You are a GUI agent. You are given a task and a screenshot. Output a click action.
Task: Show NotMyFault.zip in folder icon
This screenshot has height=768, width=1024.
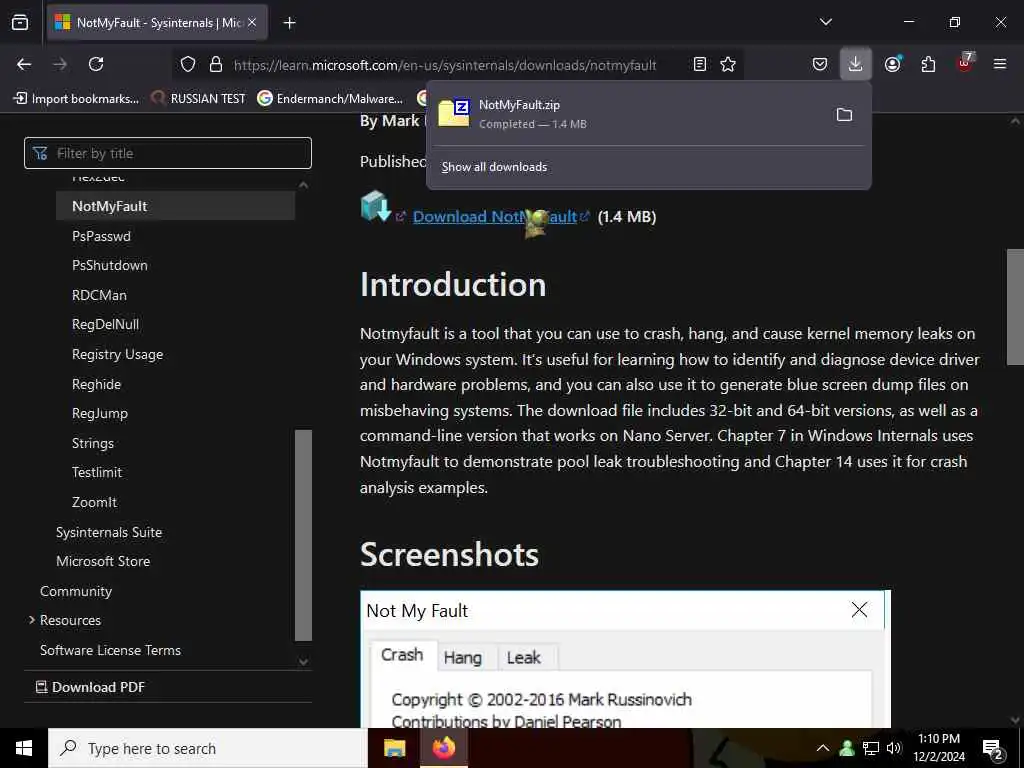[x=844, y=115]
